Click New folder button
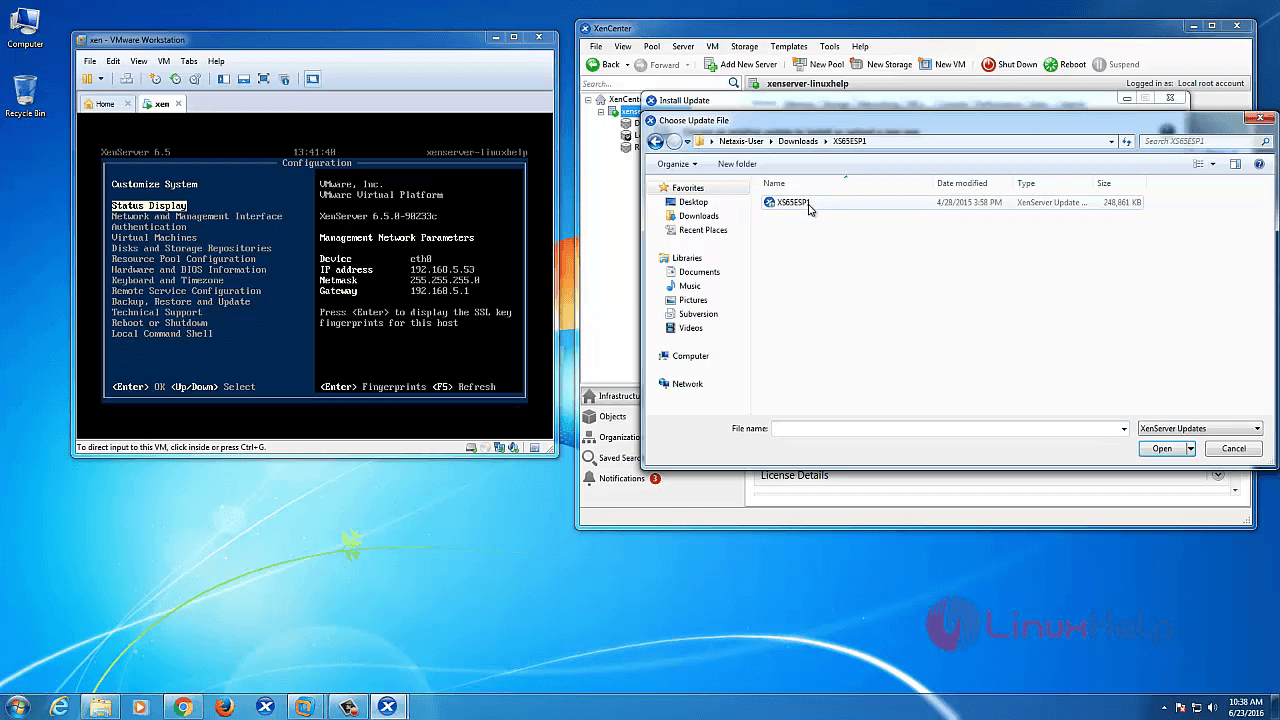The width and height of the screenshot is (1280, 720). [737, 164]
